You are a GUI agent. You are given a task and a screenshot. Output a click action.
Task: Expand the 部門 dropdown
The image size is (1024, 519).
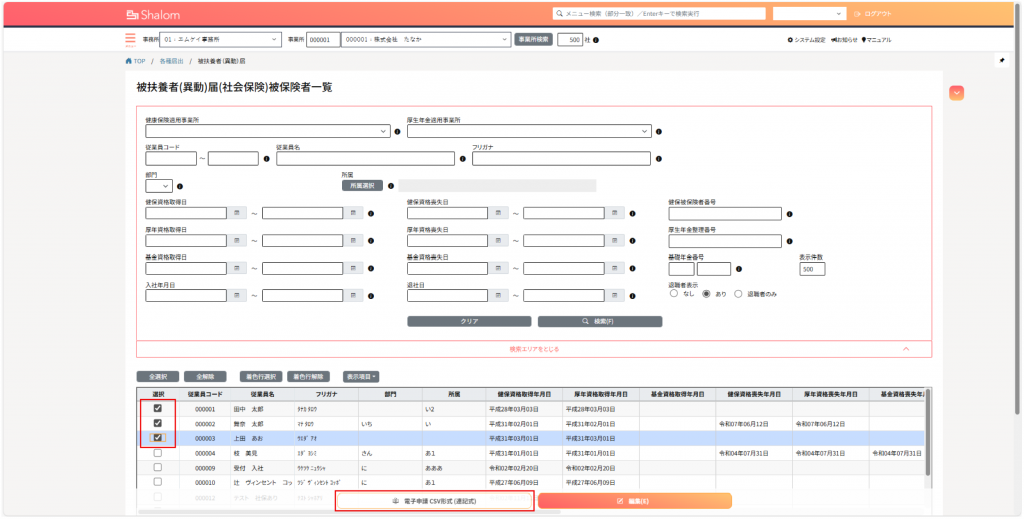(x=158, y=185)
